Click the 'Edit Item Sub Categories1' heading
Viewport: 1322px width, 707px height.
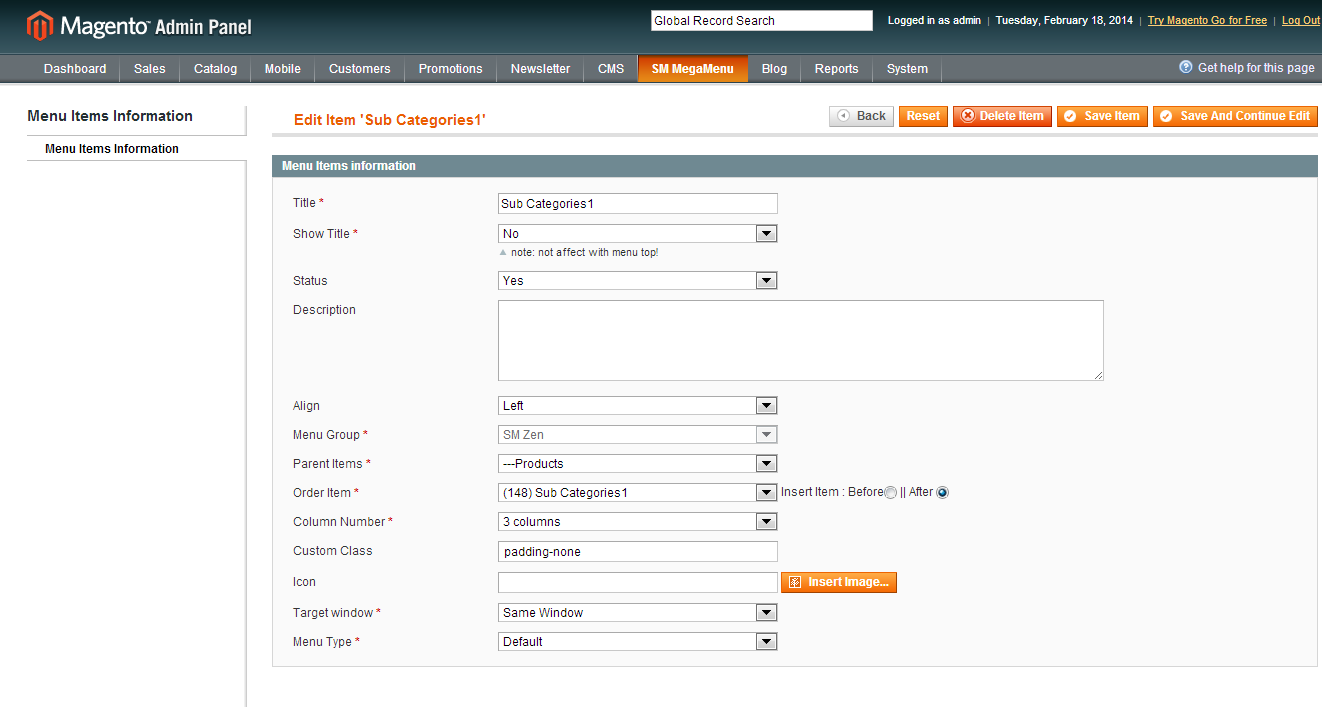[x=390, y=120]
